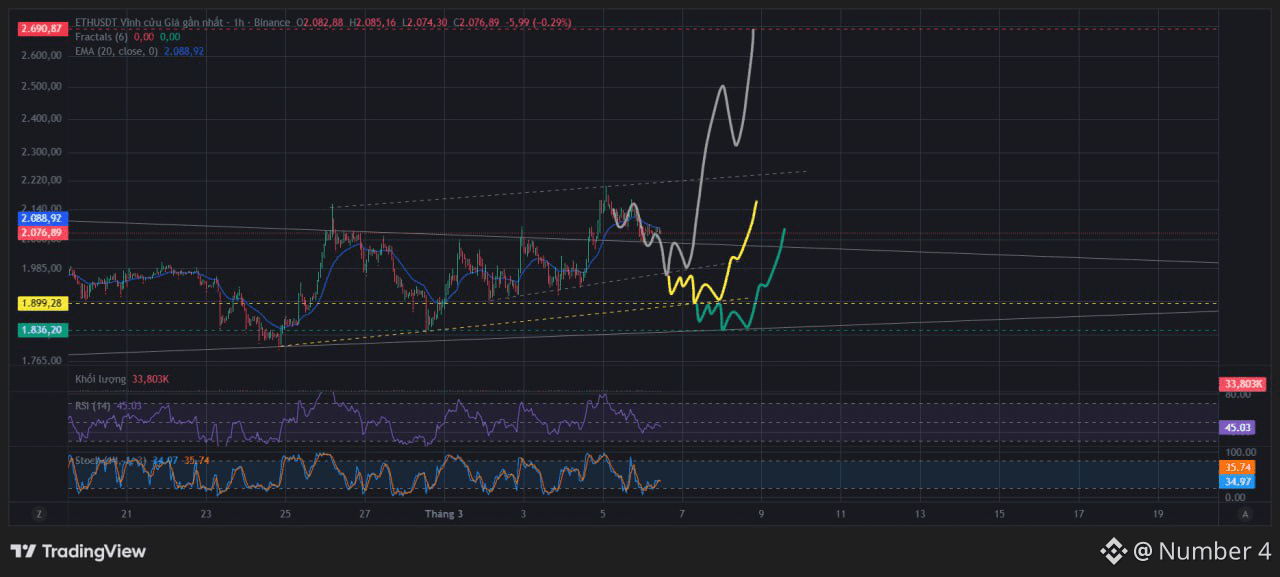This screenshot has height=577, width=1280.
Task: Click the 19 date on time axis
Action: 1158,514
